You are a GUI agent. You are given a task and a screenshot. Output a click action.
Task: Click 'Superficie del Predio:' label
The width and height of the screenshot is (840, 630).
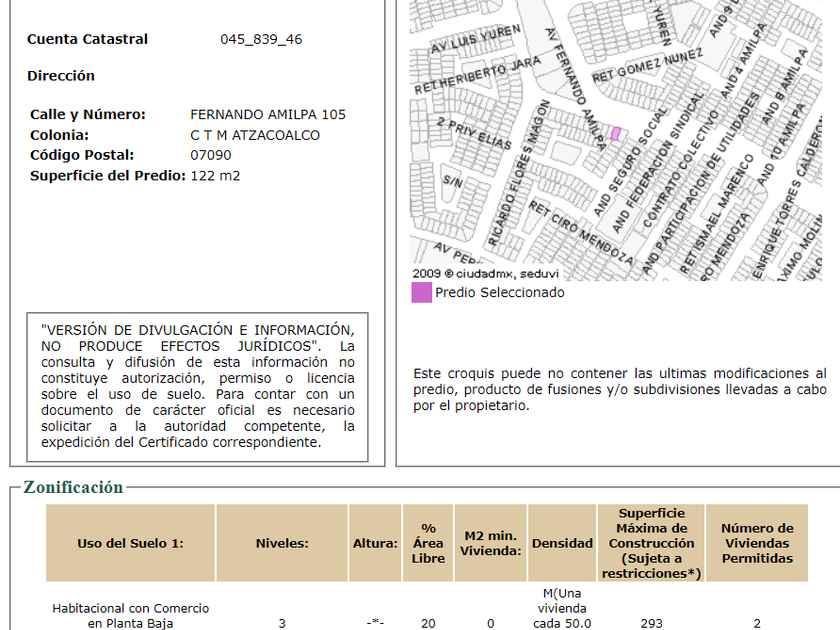(108, 176)
